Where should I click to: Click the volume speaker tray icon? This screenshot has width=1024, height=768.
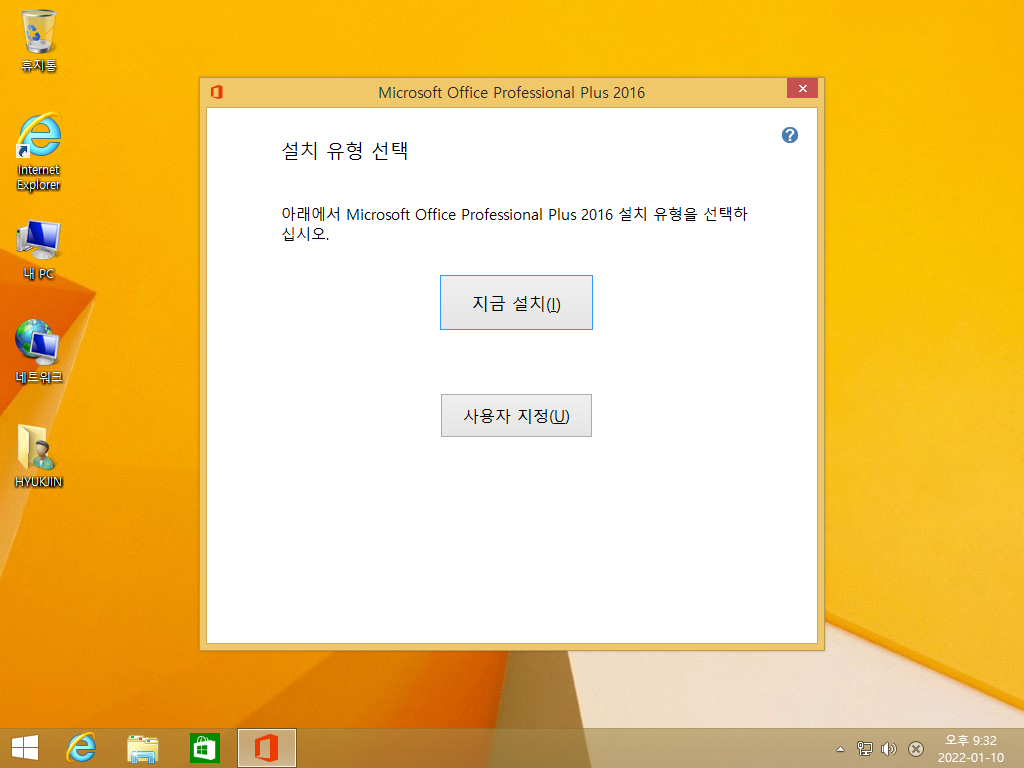(888, 748)
